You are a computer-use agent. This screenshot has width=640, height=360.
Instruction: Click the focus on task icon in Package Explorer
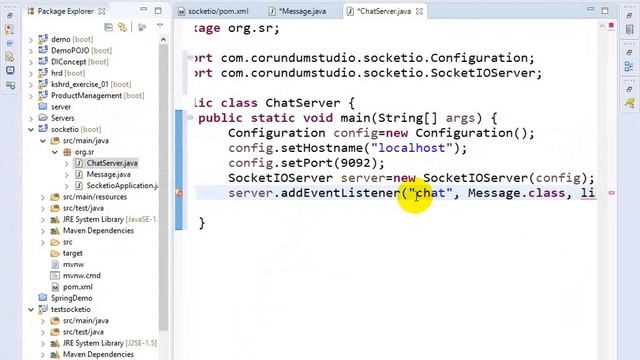142,27
